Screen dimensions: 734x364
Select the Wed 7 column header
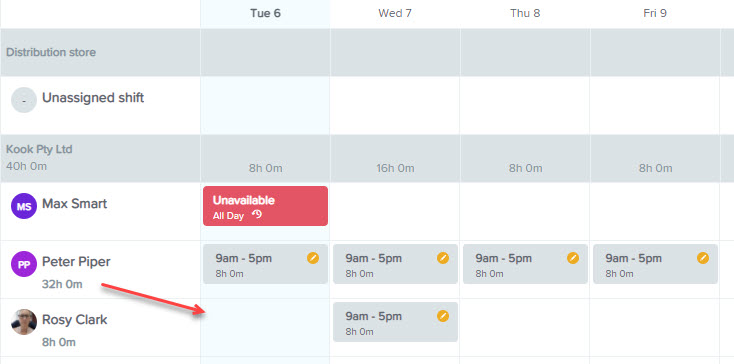[x=395, y=13]
